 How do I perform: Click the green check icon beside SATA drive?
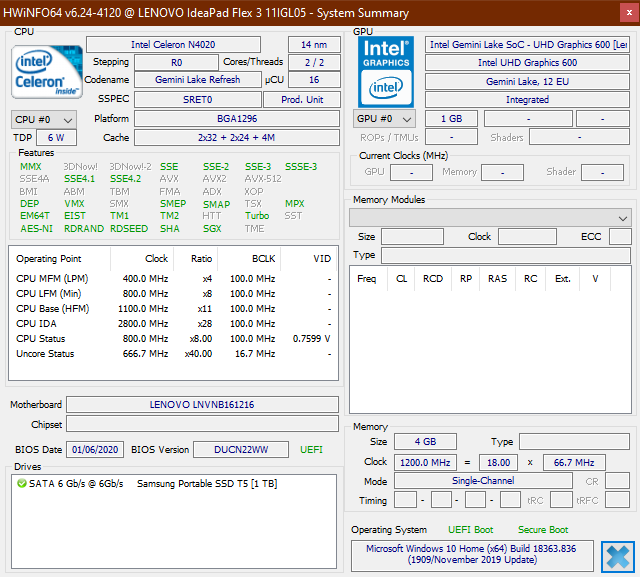(22, 483)
